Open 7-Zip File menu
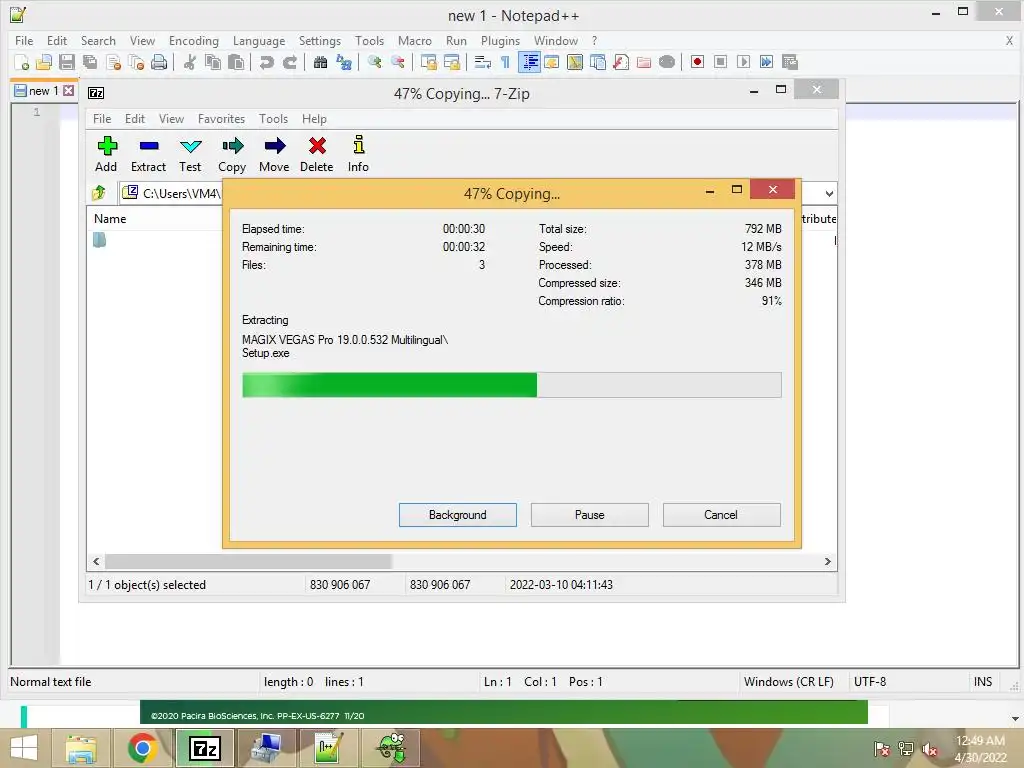This screenshot has width=1024, height=768. pyautogui.click(x=102, y=119)
